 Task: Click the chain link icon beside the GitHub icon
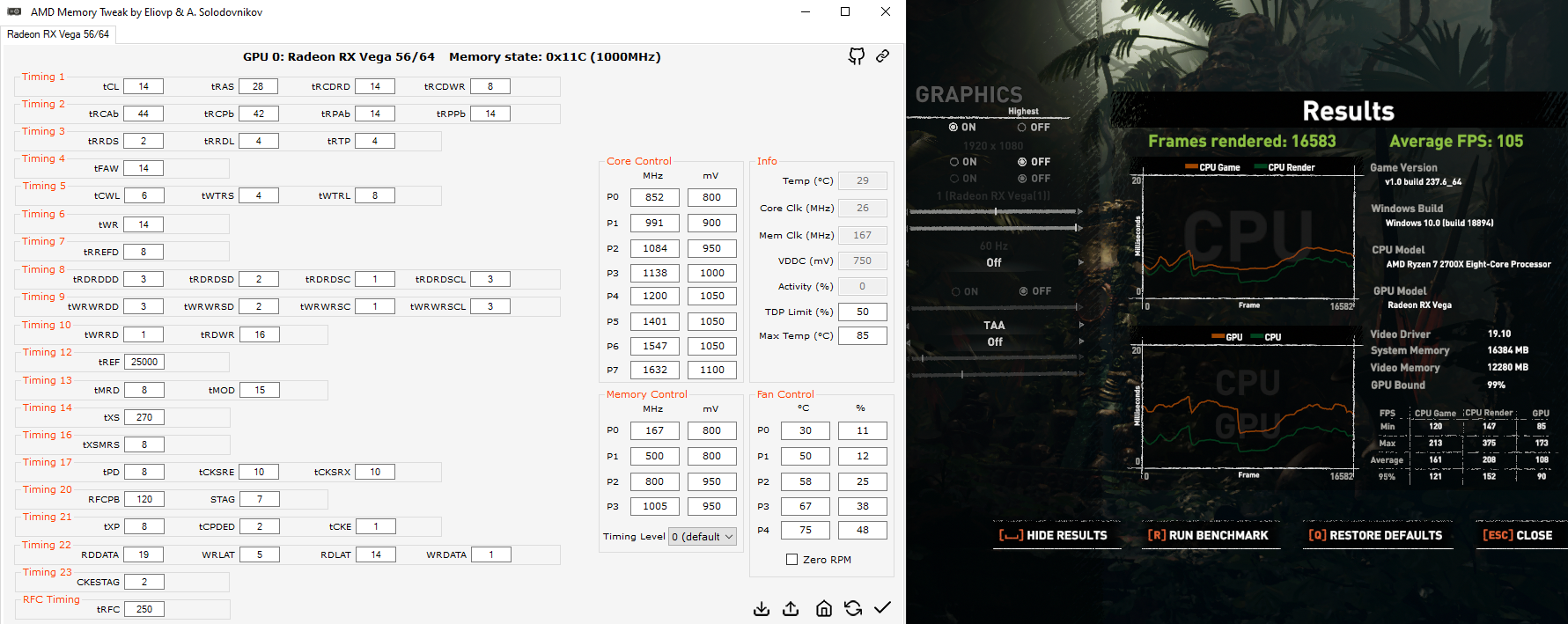coord(882,56)
